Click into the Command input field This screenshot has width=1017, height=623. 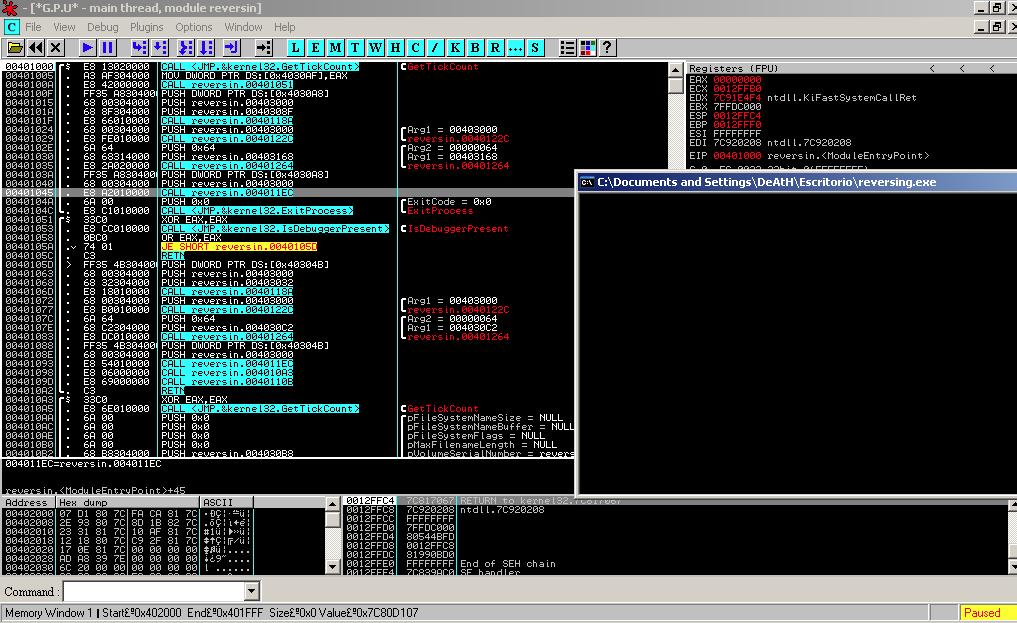[154, 591]
